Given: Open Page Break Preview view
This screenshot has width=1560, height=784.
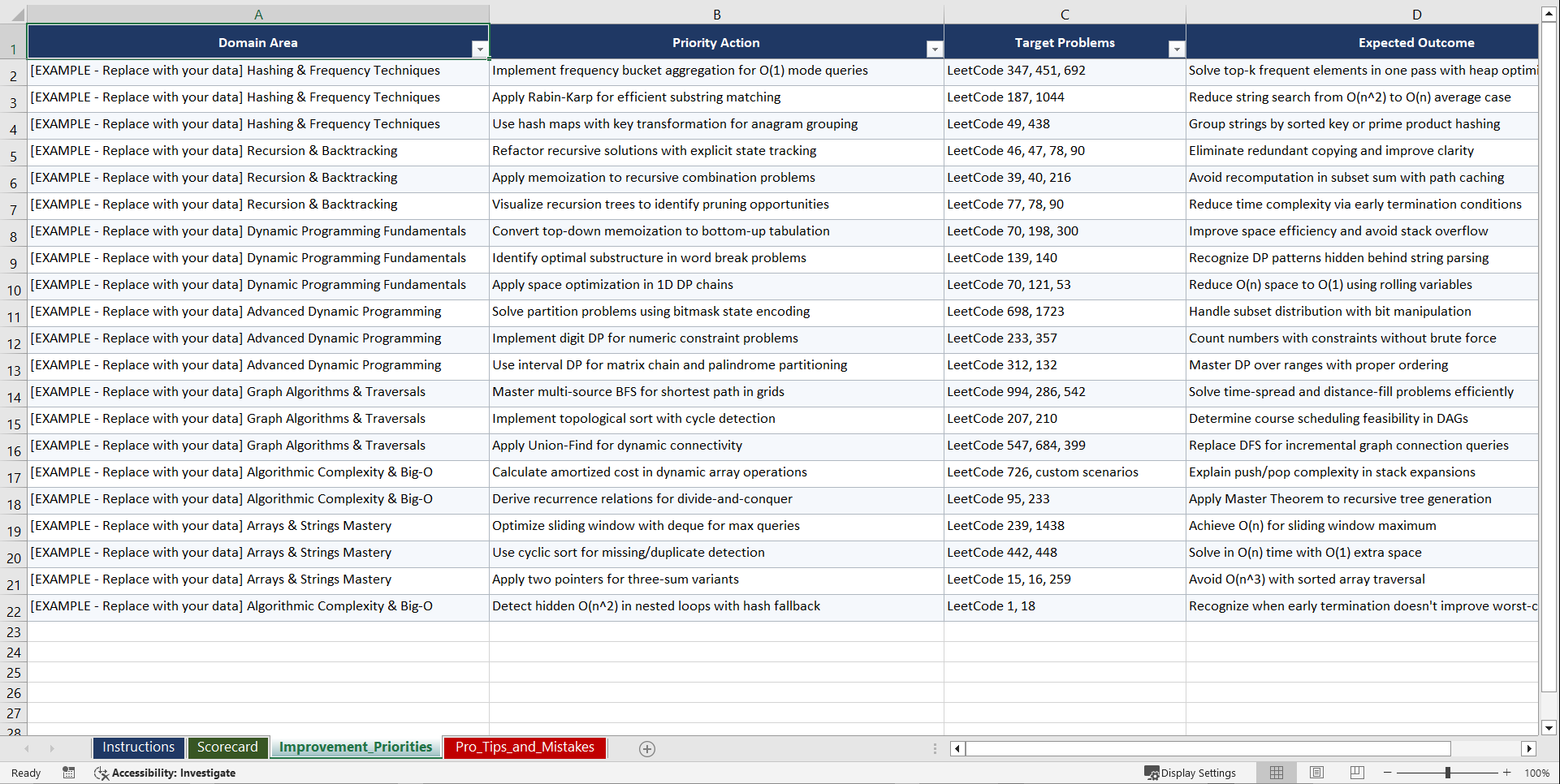Looking at the screenshot, I should coord(1356,773).
